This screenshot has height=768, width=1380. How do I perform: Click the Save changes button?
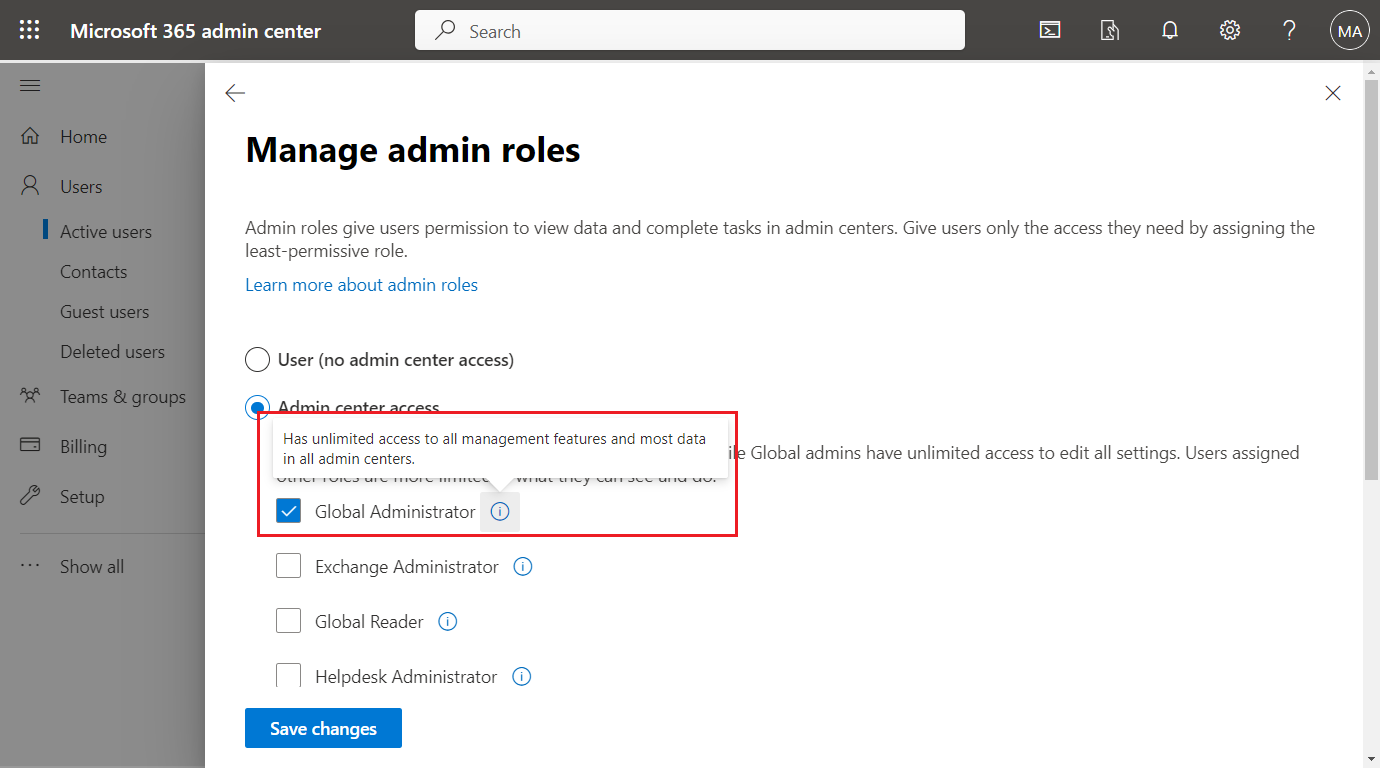[x=323, y=728]
